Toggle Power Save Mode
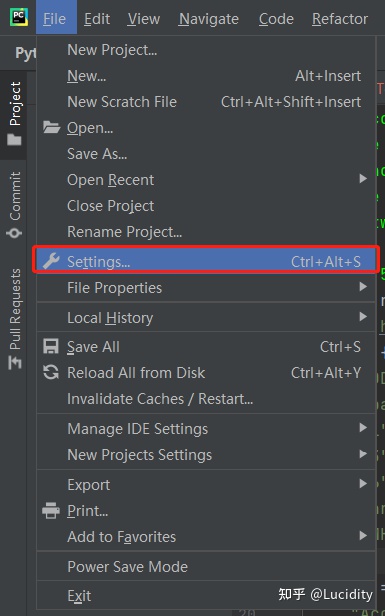Image resolution: width=385 pixels, height=616 pixels. pyautogui.click(x=206, y=566)
